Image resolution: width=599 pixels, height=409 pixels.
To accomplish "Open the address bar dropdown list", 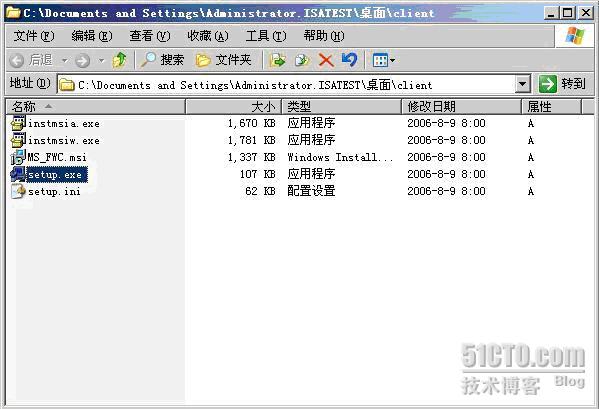I will pyautogui.click(x=523, y=84).
